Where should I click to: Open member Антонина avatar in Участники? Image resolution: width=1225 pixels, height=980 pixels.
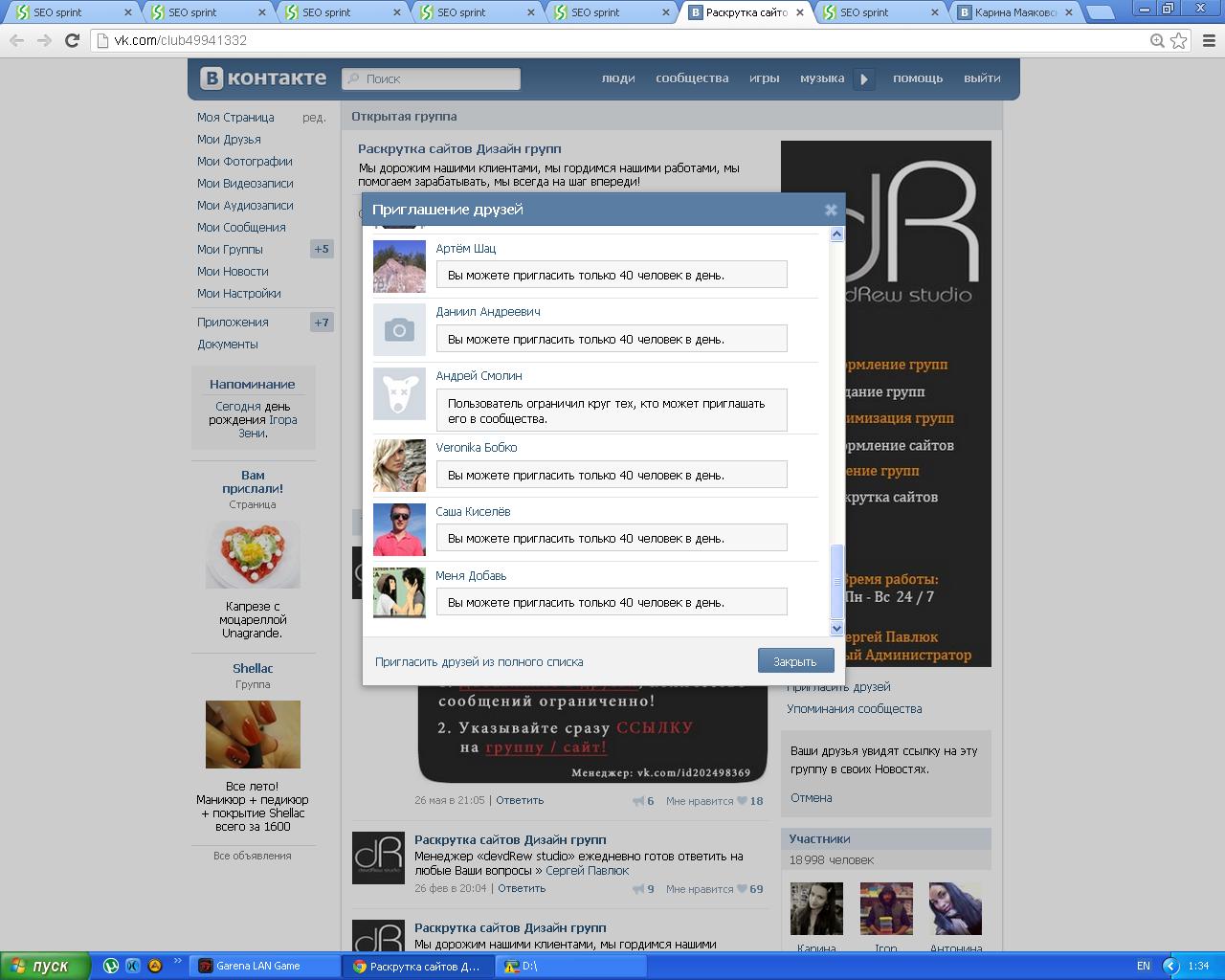click(x=955, y=908)
